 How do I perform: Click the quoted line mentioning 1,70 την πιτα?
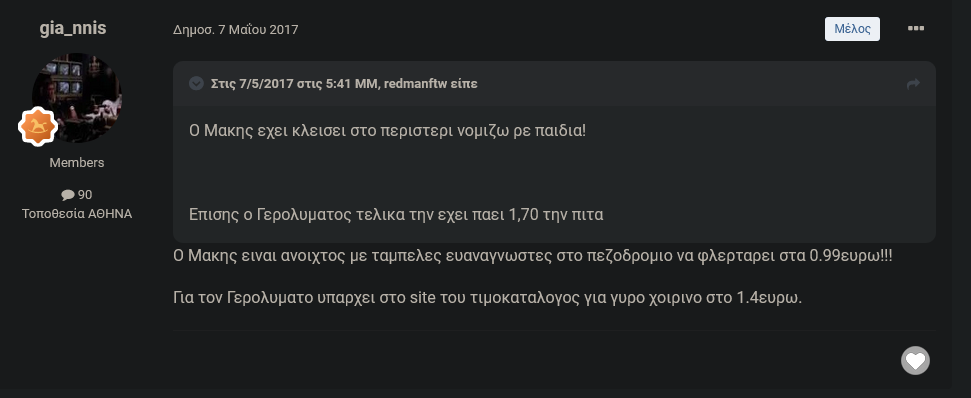click(396, 215)
